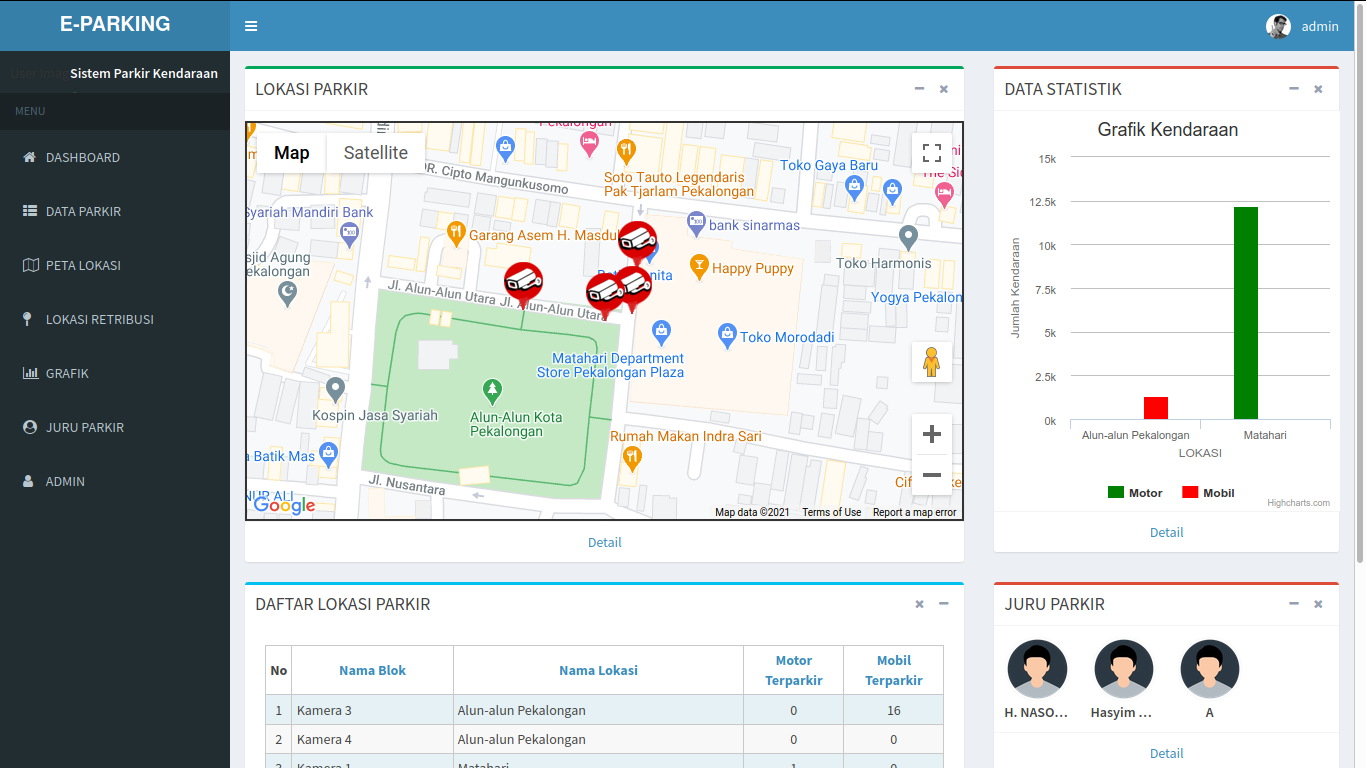Click the leftmost red camera marker on the map
Screen dimensions: 1366x768
pos(523,284)
